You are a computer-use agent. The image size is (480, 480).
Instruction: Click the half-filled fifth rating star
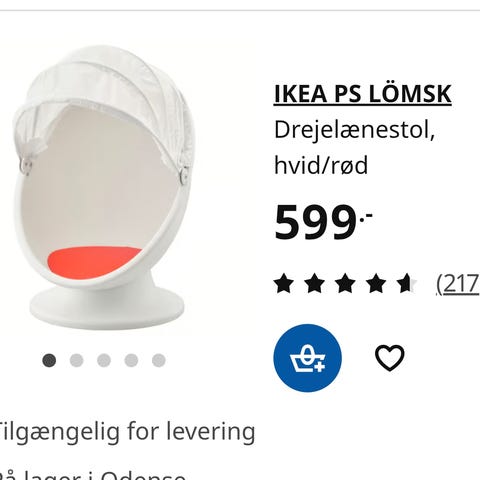(406, 283)
